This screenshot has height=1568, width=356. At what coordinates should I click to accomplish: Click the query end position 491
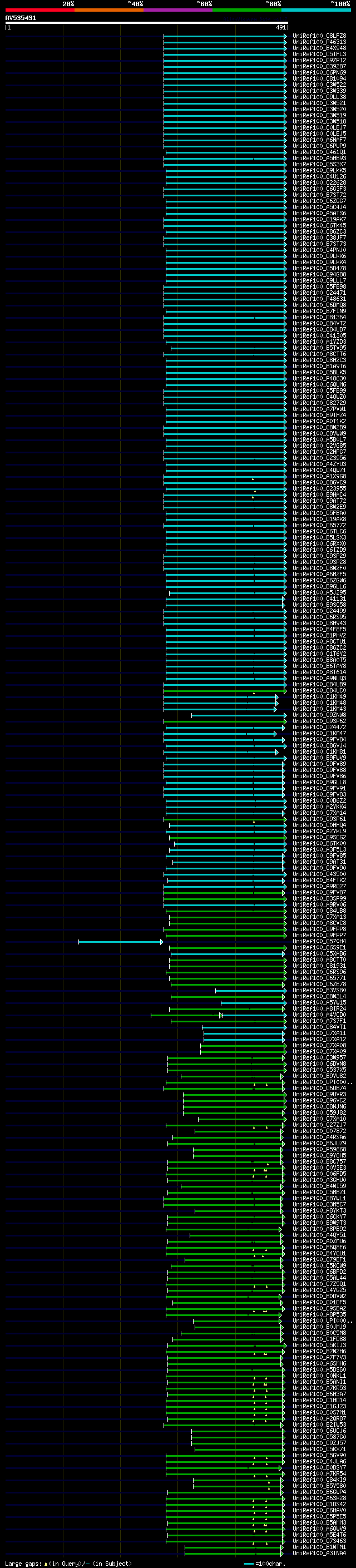pos(280,27)
